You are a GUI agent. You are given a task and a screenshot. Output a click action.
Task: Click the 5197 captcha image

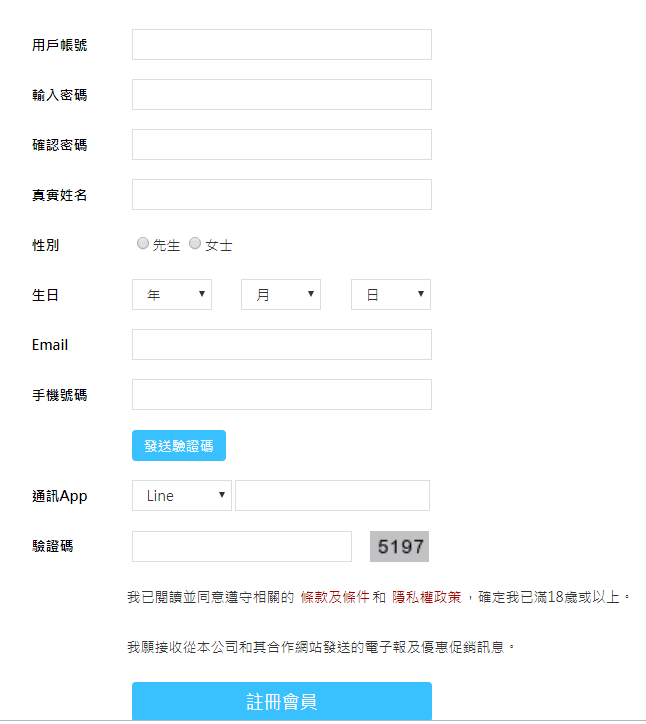click(399, 547)
